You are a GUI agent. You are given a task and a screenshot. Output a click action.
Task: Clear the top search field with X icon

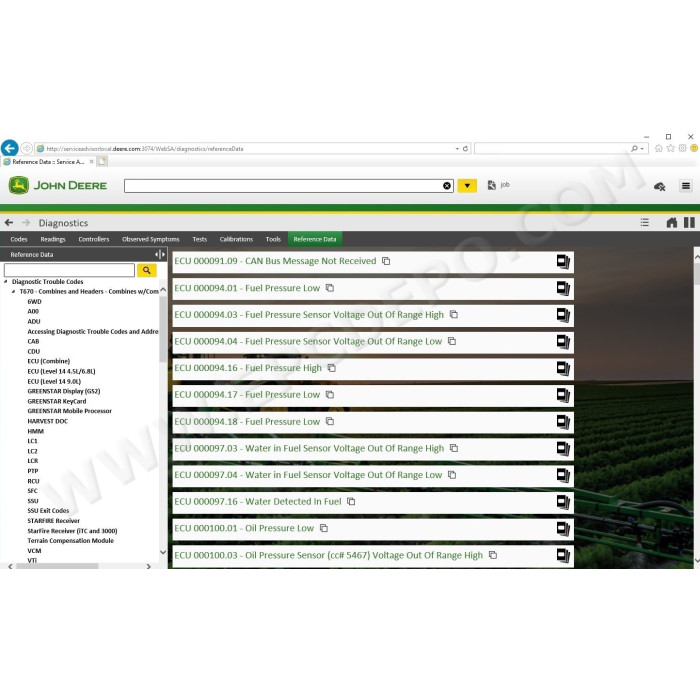point(446,186)
